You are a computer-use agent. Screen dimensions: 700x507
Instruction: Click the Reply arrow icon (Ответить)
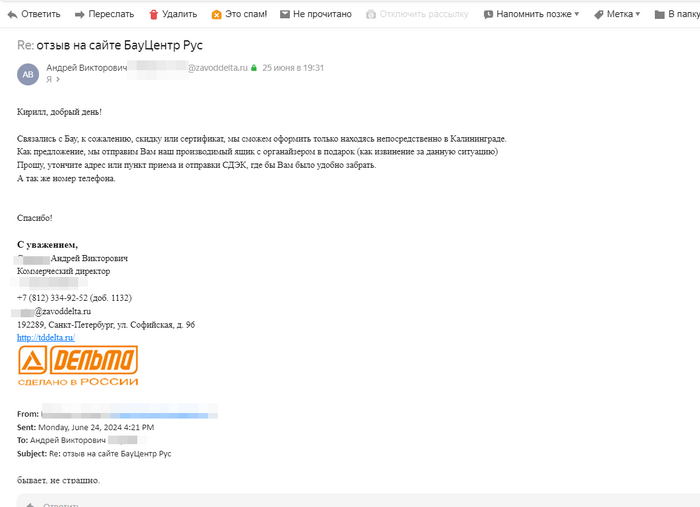click(x=10, y=15)
